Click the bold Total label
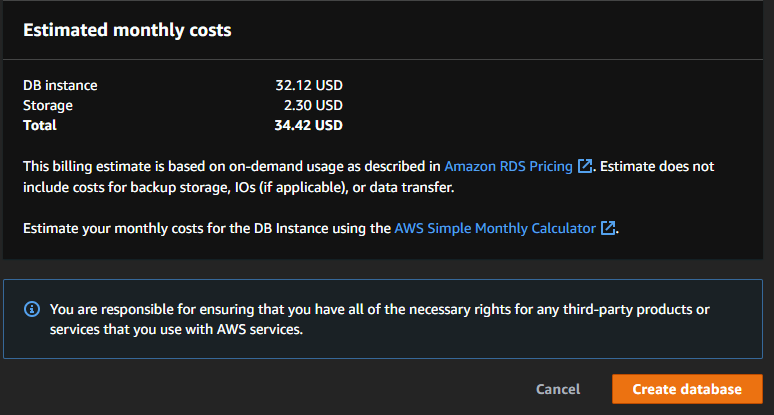The height and width of the screenshot is (415, 774). [x=40, y=125]
